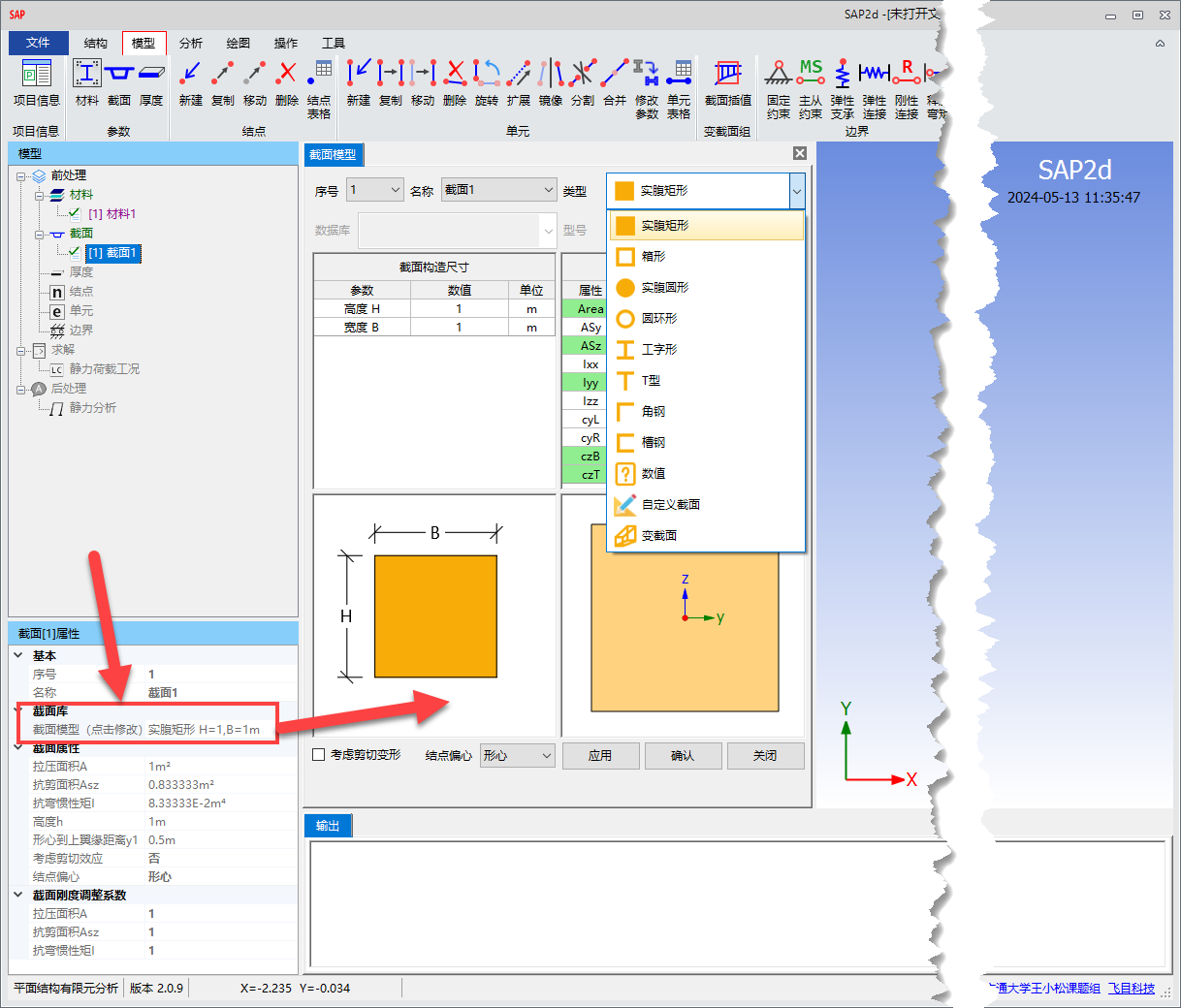Collapse 截面刚度调整系数 property group
The height and width of the screenshot is (1008, 1181).
pyautogui.click(x=18, y=895)
